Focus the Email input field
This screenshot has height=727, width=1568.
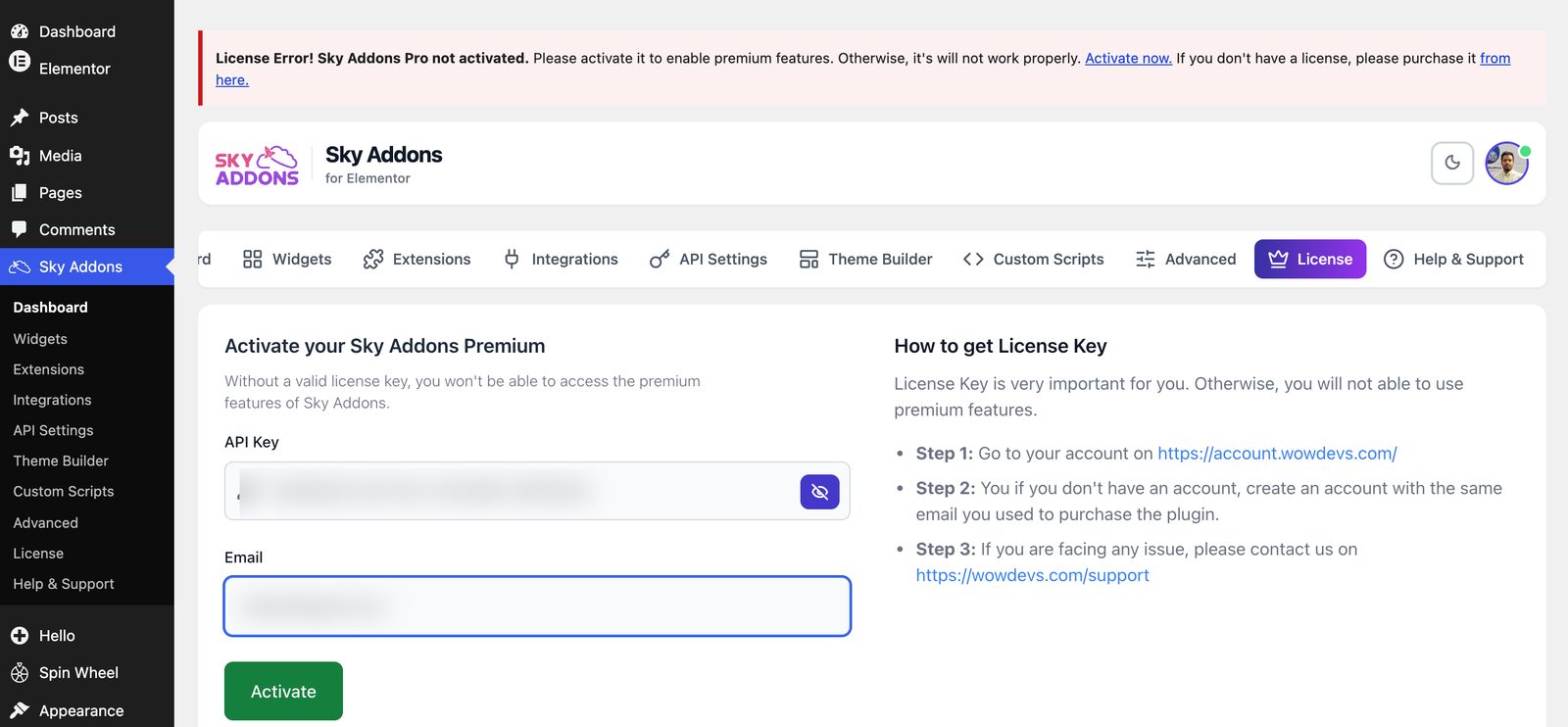537,606
